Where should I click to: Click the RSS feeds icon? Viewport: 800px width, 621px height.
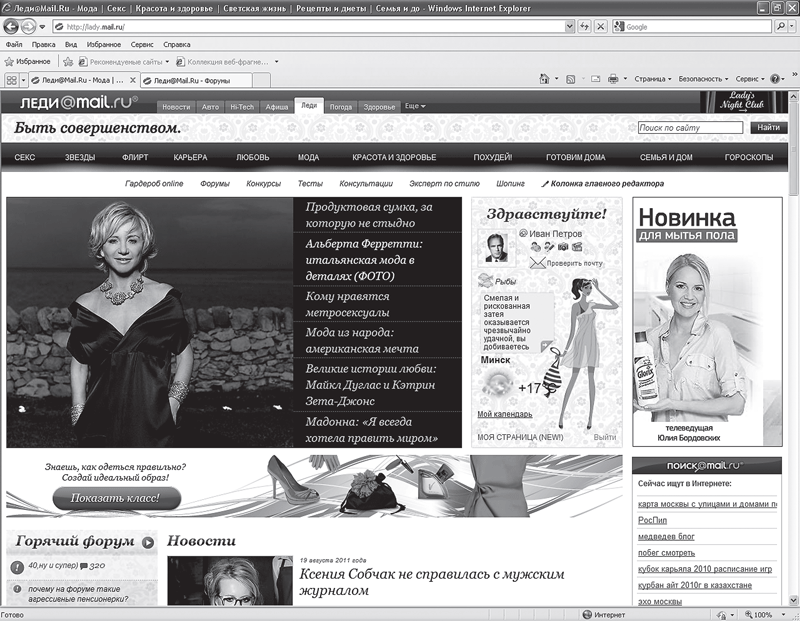pos(571,79)
